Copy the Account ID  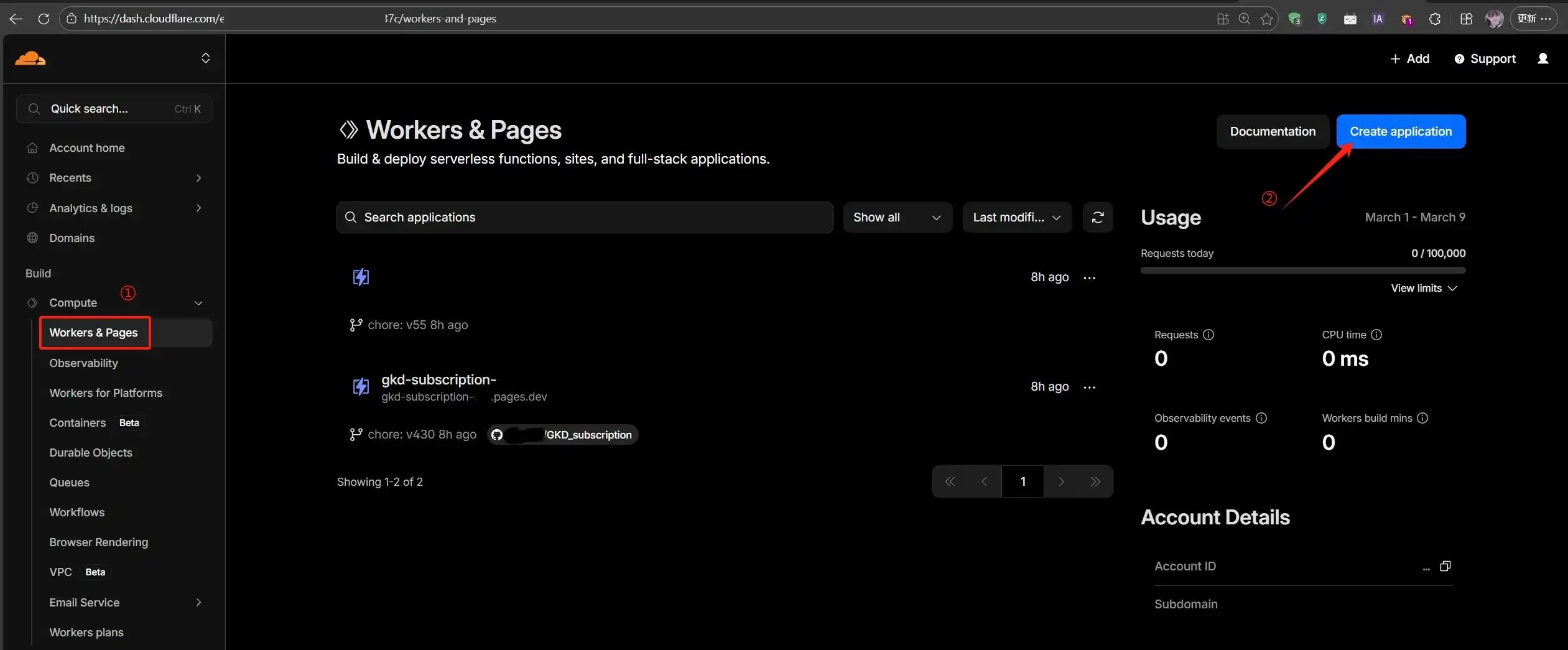[x=1445, y=566]
